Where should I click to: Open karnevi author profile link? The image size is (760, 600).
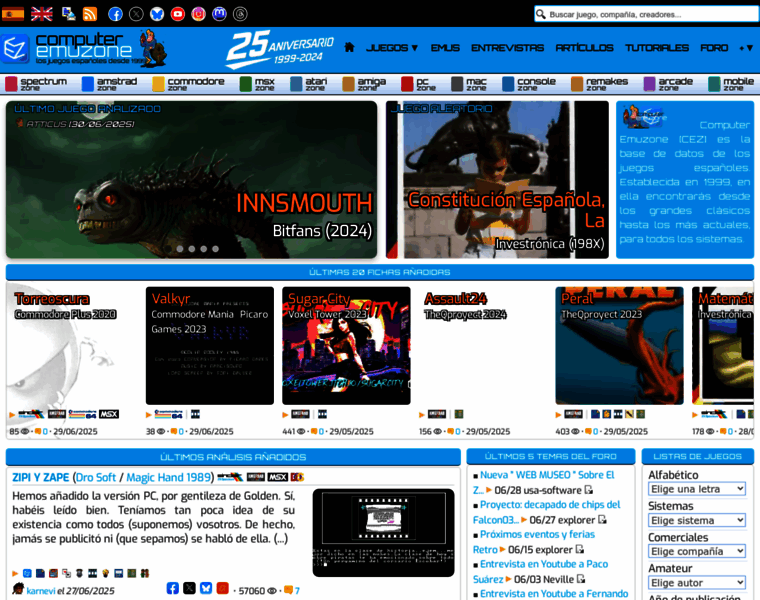tap(41, 591)
